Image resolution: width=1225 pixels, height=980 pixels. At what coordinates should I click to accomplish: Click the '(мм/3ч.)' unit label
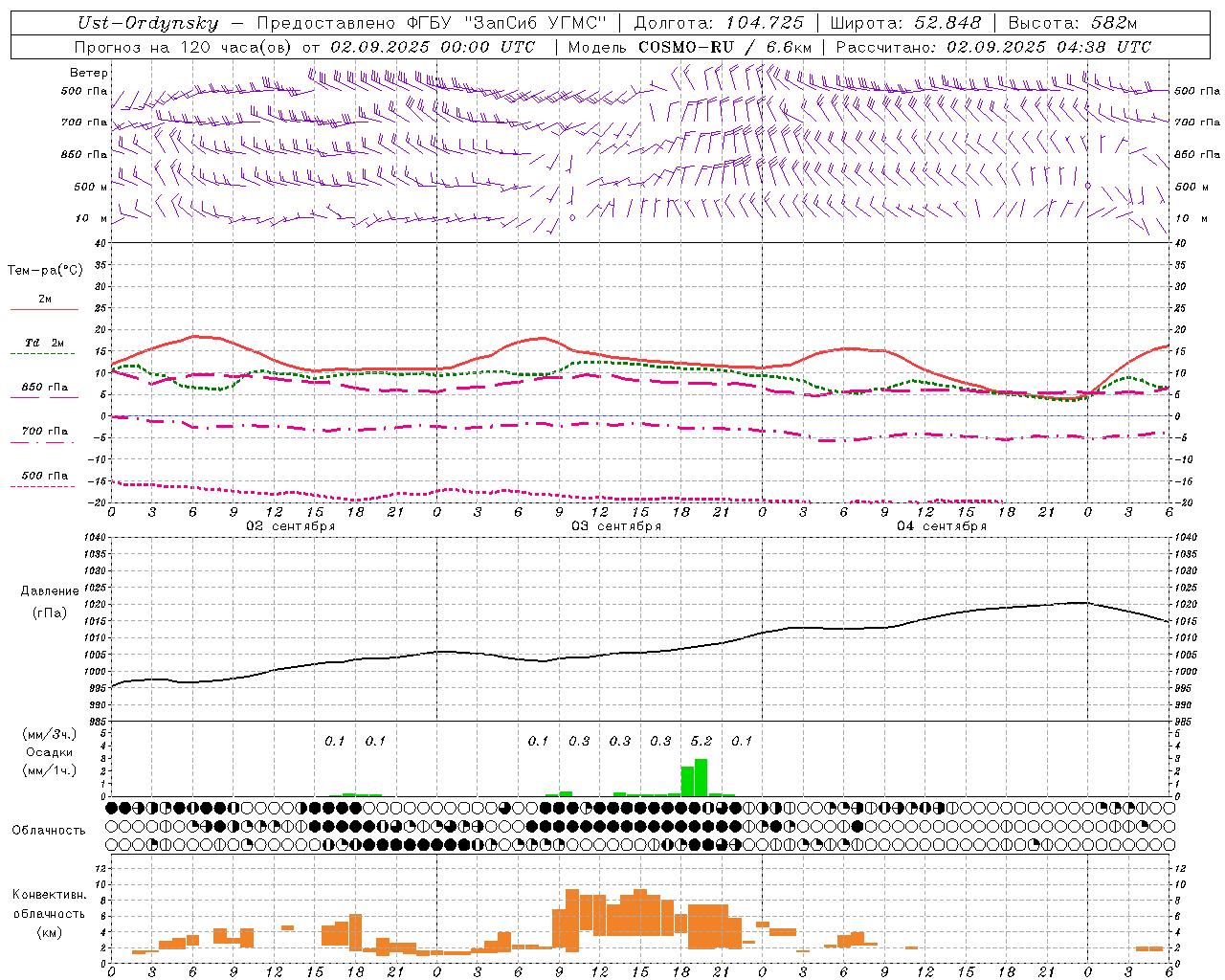[x=49, y=734]
